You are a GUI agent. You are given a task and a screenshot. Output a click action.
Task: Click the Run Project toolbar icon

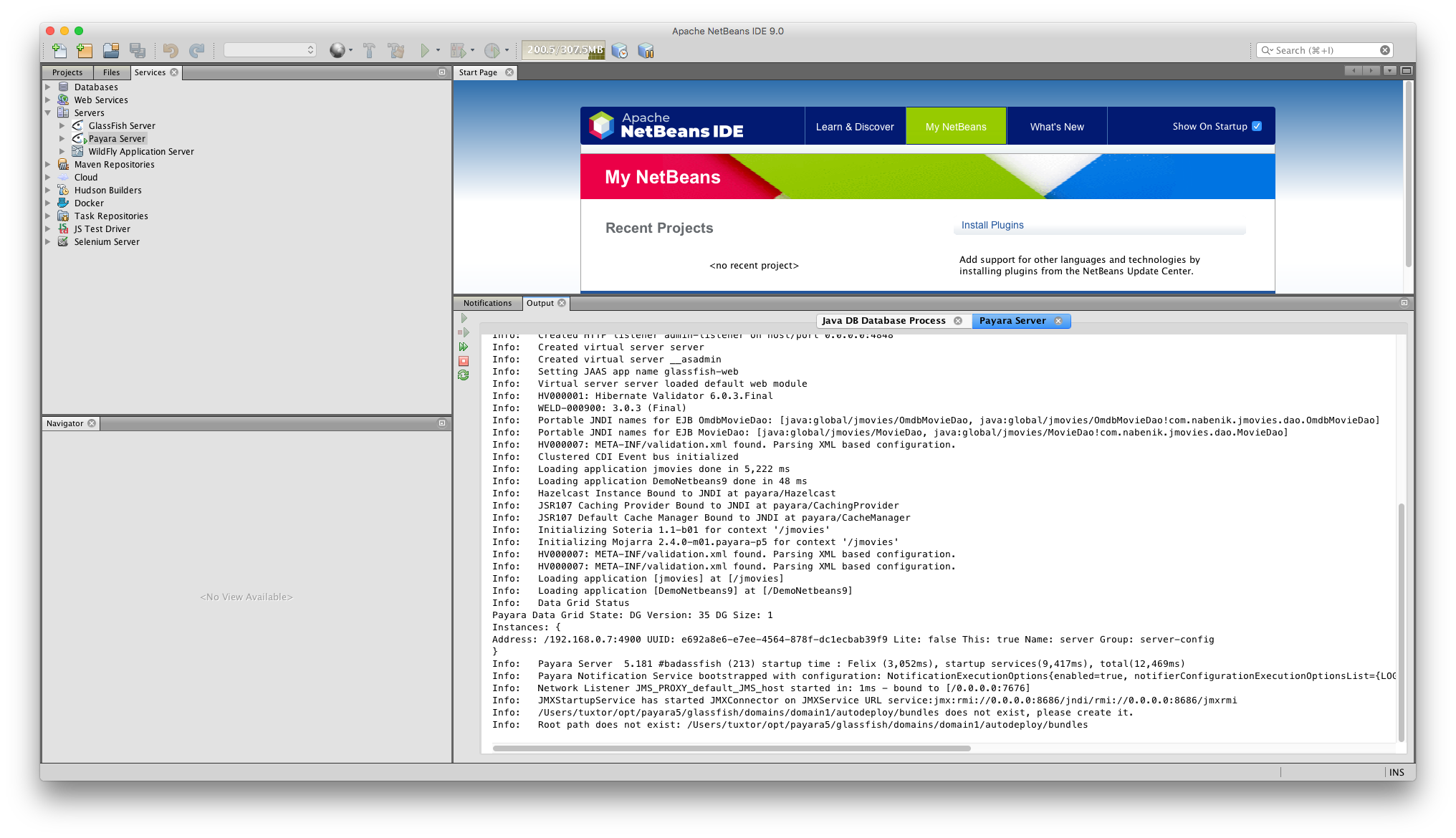425,49
